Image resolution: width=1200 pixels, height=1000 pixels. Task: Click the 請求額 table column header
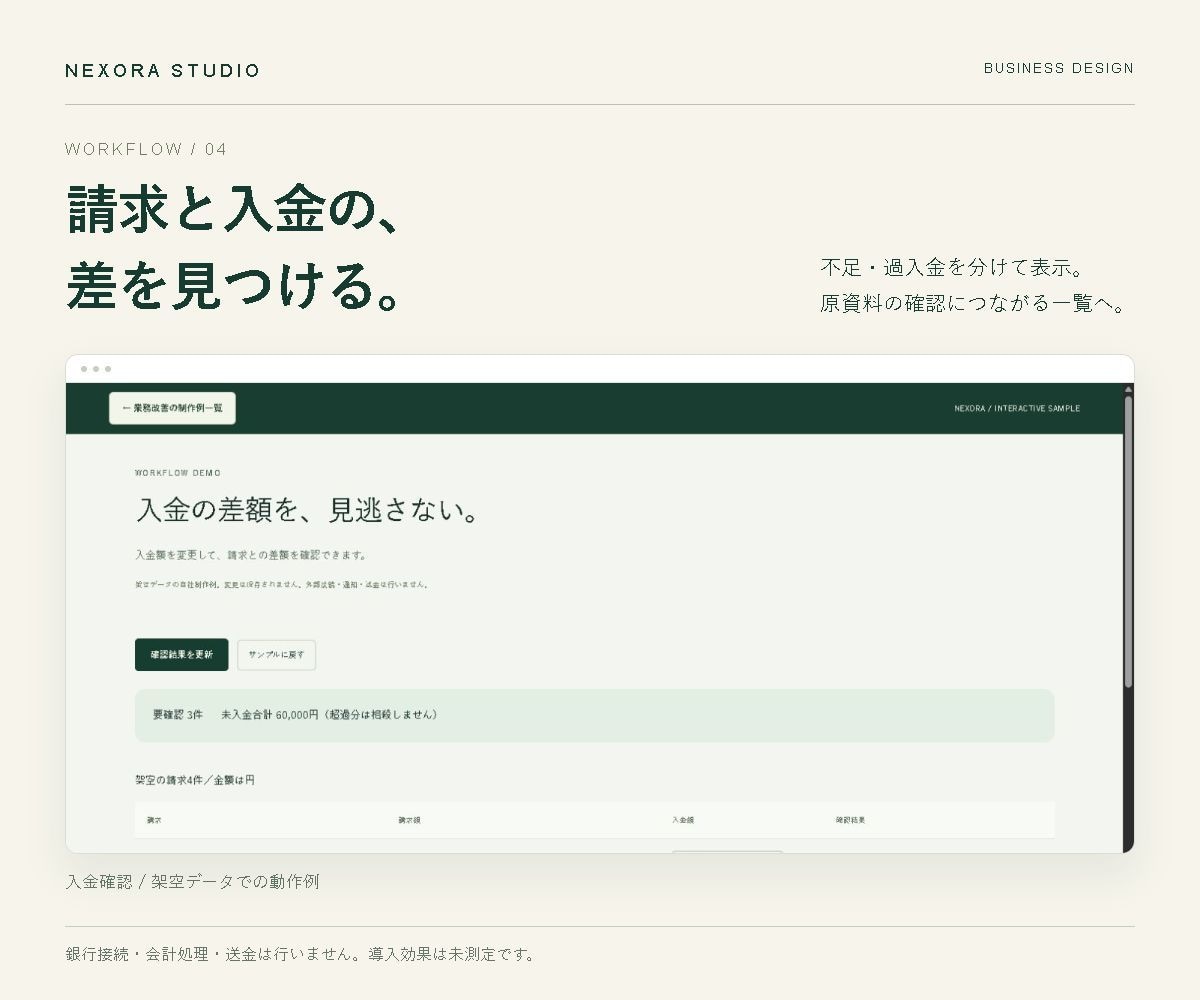(409, 820)
